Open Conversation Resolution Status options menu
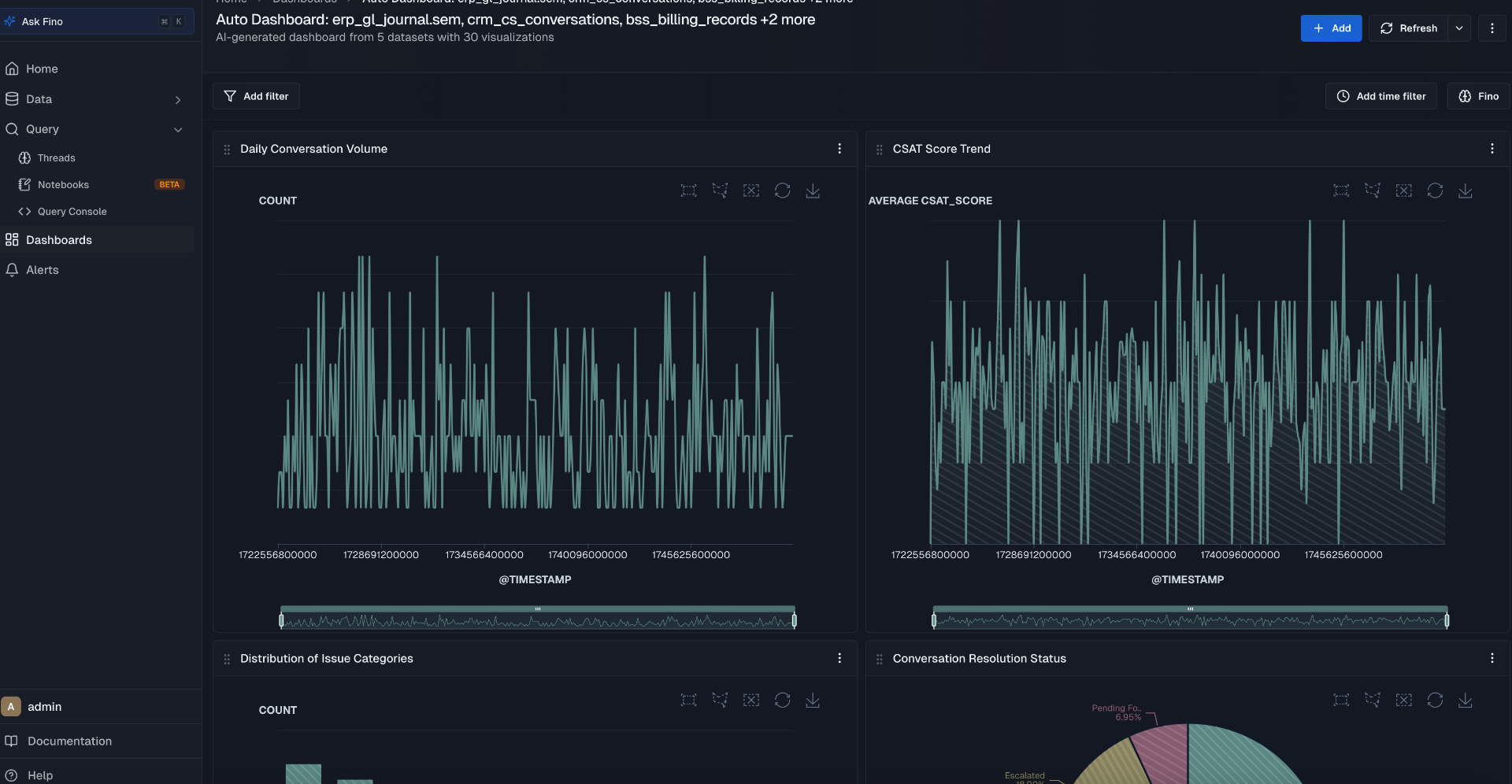This screenshot has height=784, width=1512. click(x=1492, y=658)
